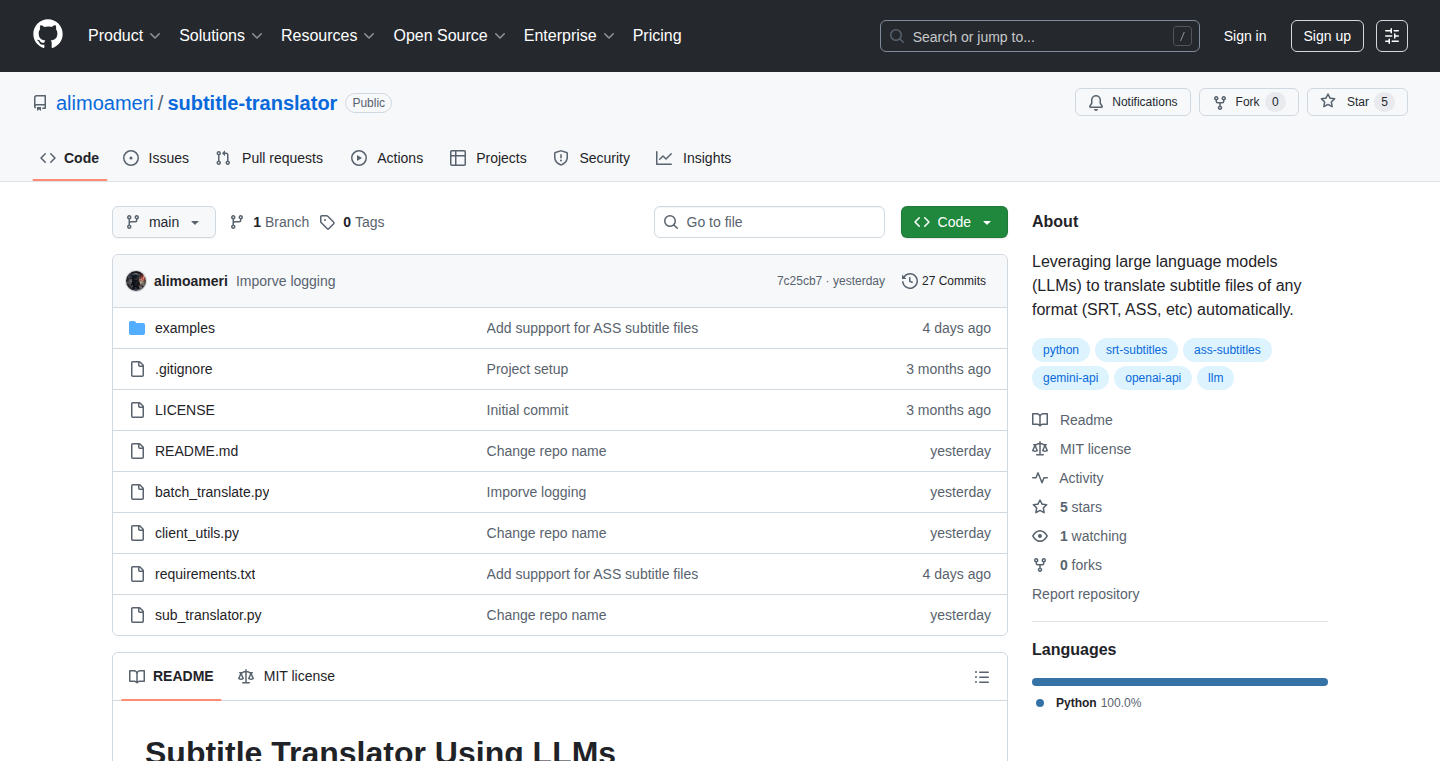
Task: Click the eye icon next to 1 watching
Action: 1040,536
